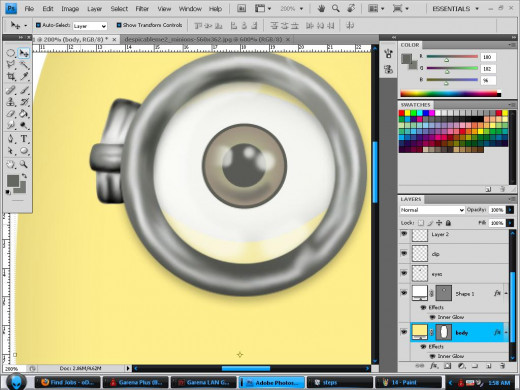Viewport: 520px width, 390px height.
Task: Select the Zoom tool in toolbox
Action: 24,164
